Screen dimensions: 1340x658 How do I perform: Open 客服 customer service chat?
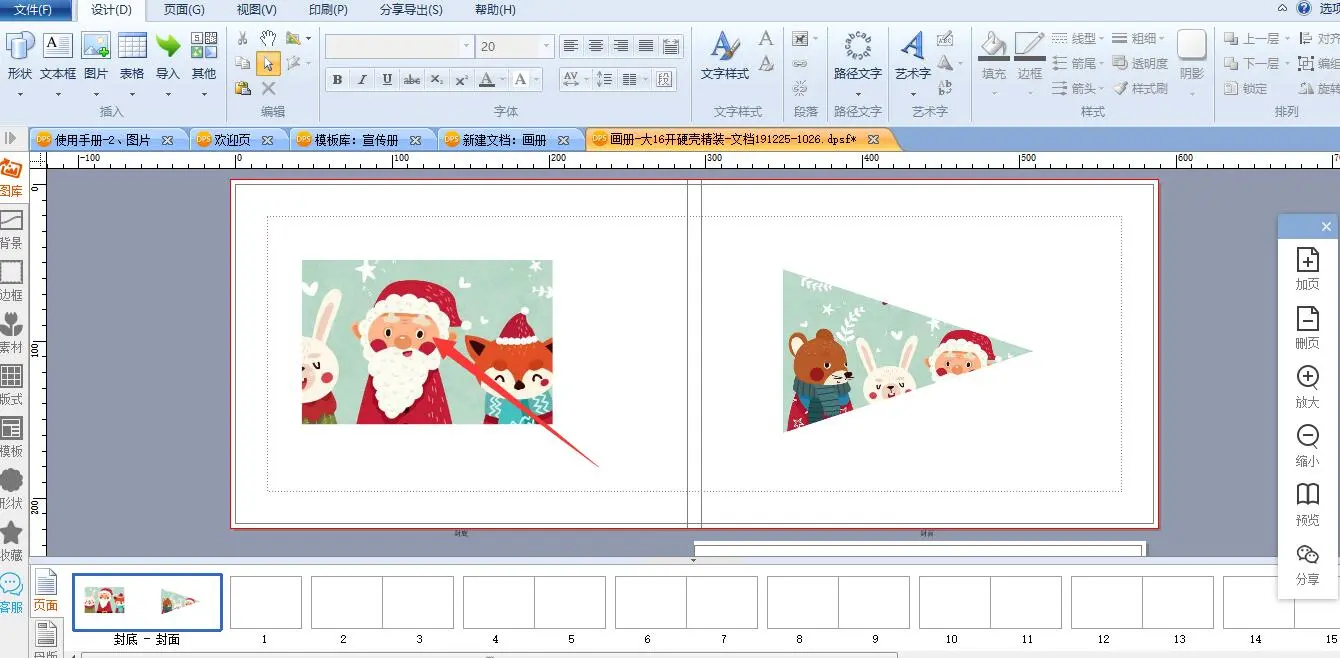(11, 594)
